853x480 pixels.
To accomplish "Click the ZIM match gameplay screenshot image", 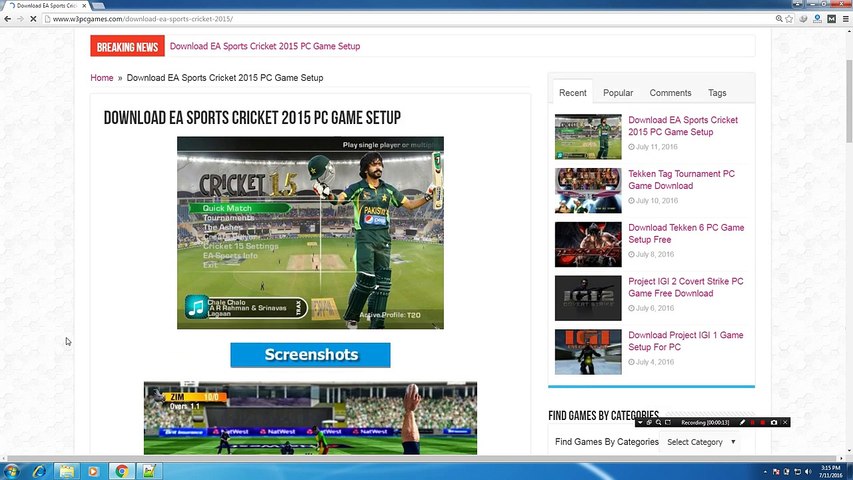I will point(310,418).
